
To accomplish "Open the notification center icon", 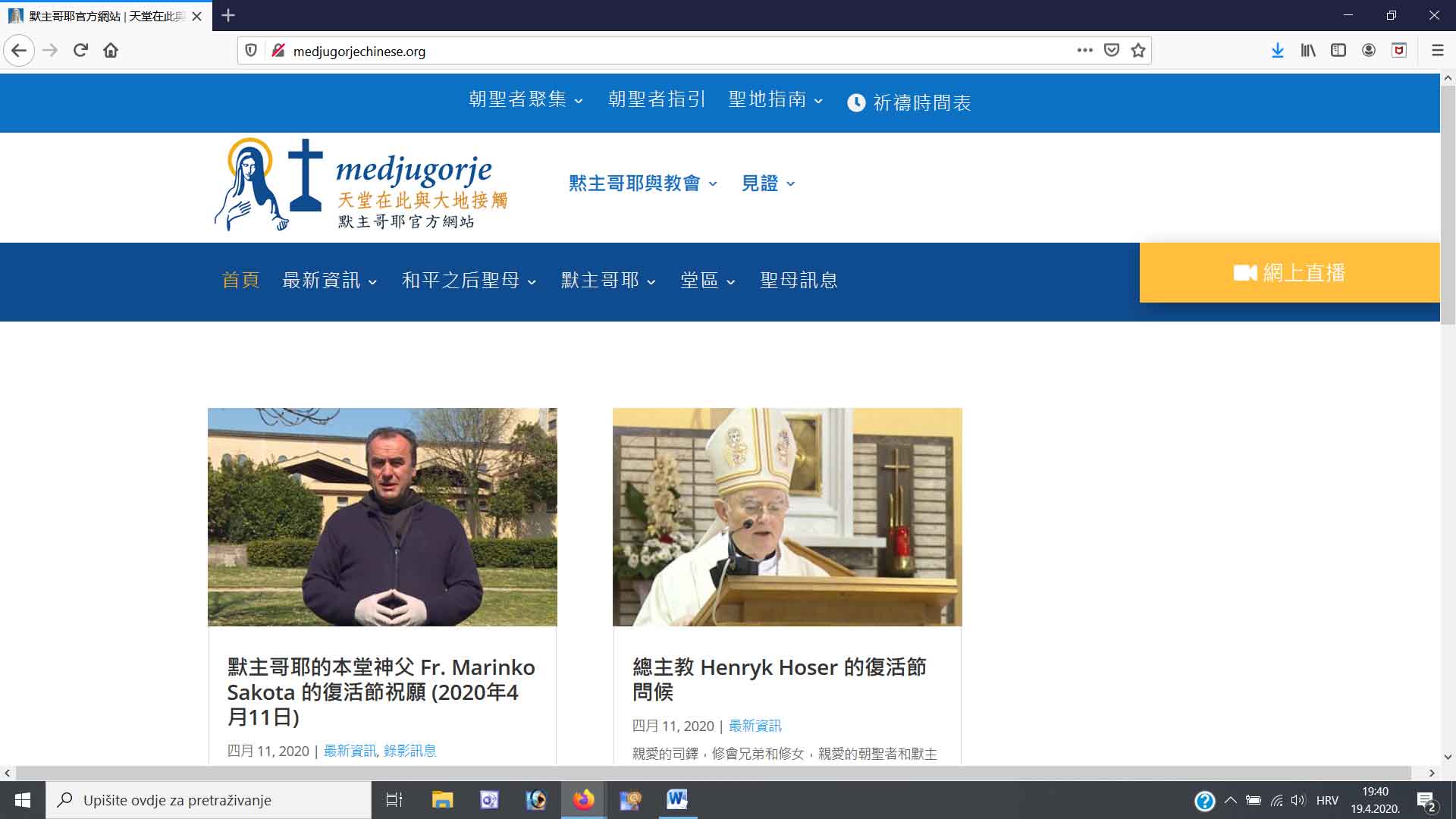I will [1426, 801].
